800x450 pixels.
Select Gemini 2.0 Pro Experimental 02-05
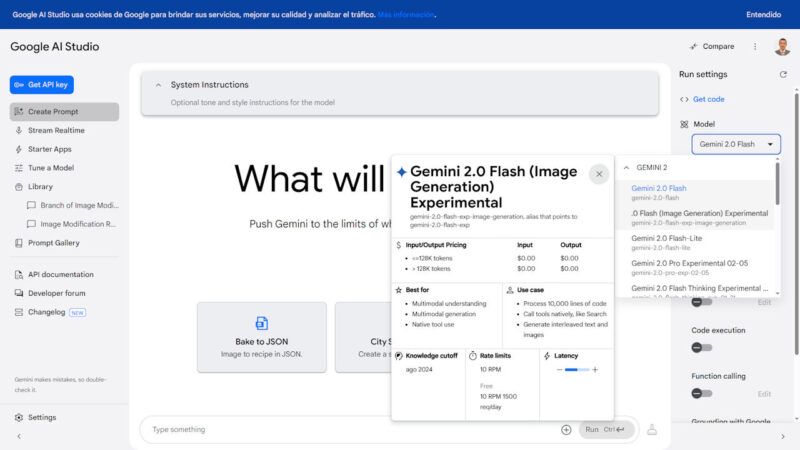click(x=695, y=267)
